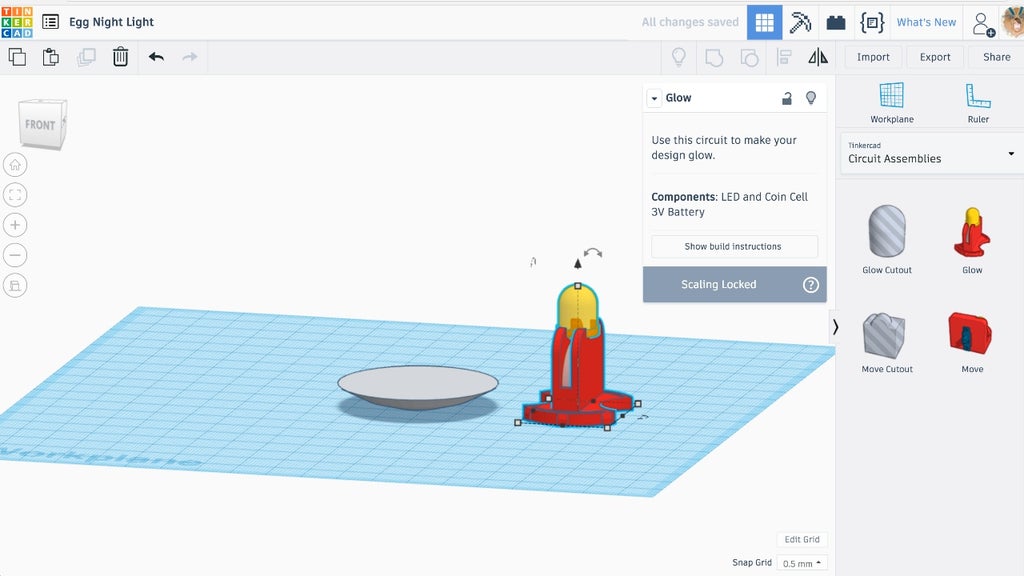Zoom in with the plus icon
The width and height of the screenshot is (1024, 576).
(x=15, y=225)
